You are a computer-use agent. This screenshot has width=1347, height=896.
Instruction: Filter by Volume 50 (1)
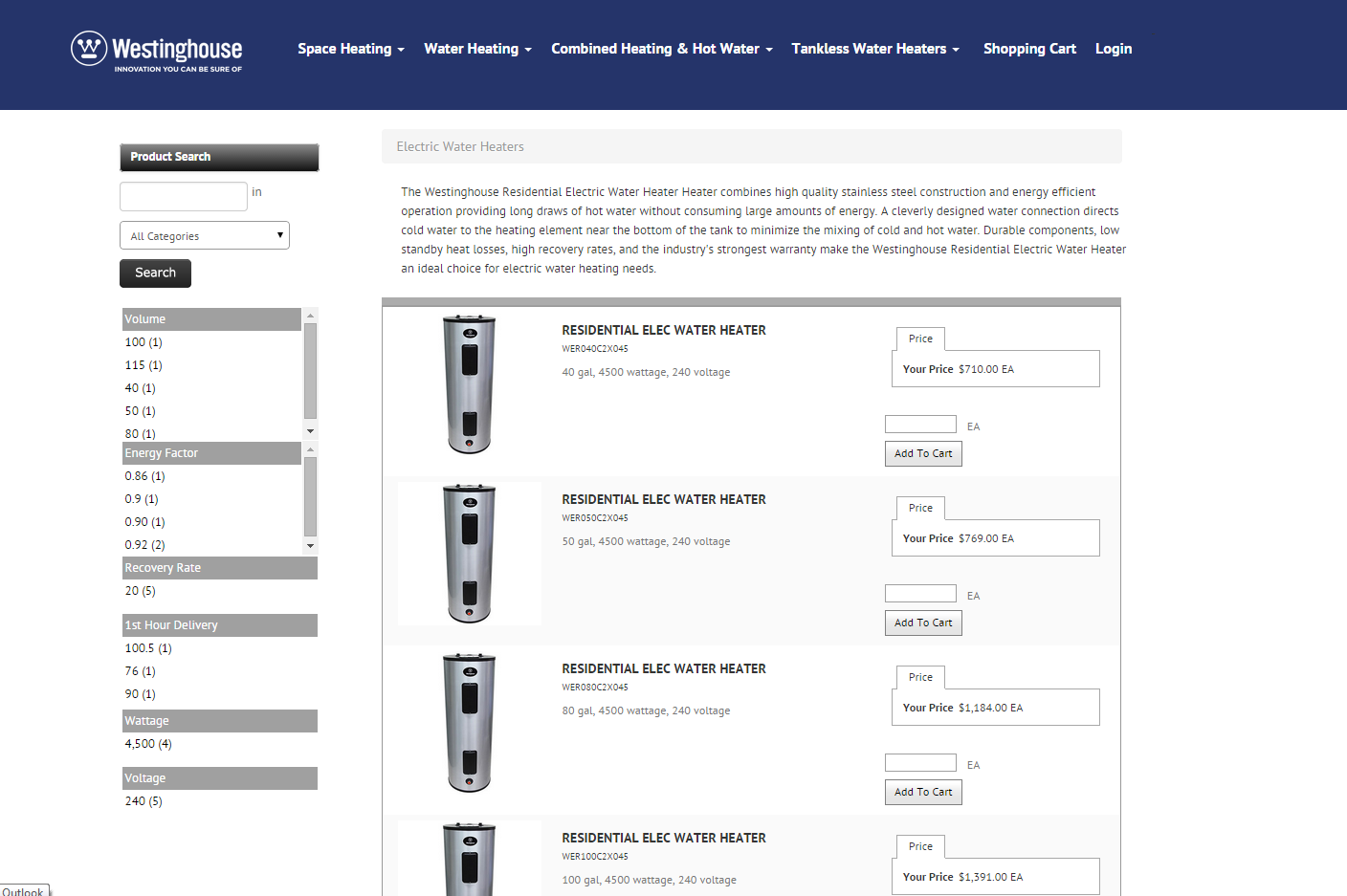[140, 411]
